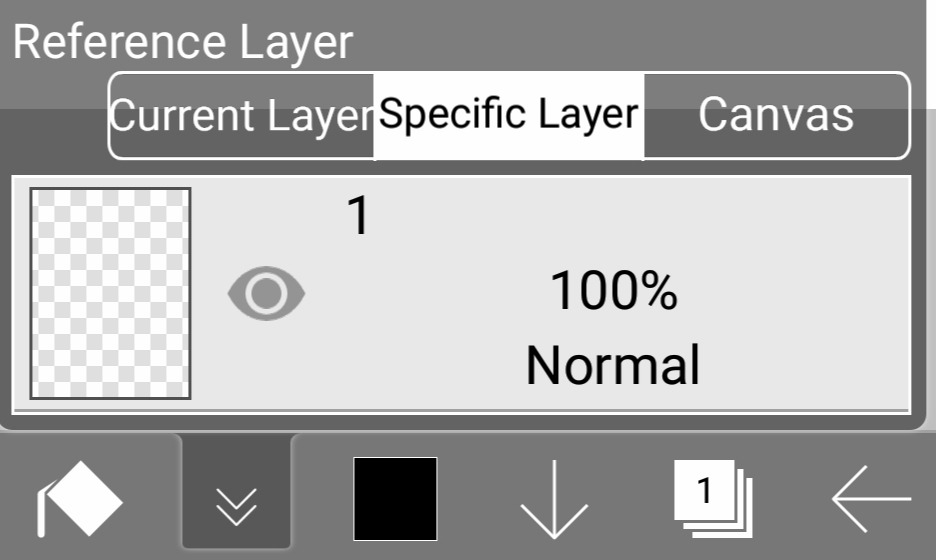
Task: Tap the left back arrow icon
Action: click(871, 498)
